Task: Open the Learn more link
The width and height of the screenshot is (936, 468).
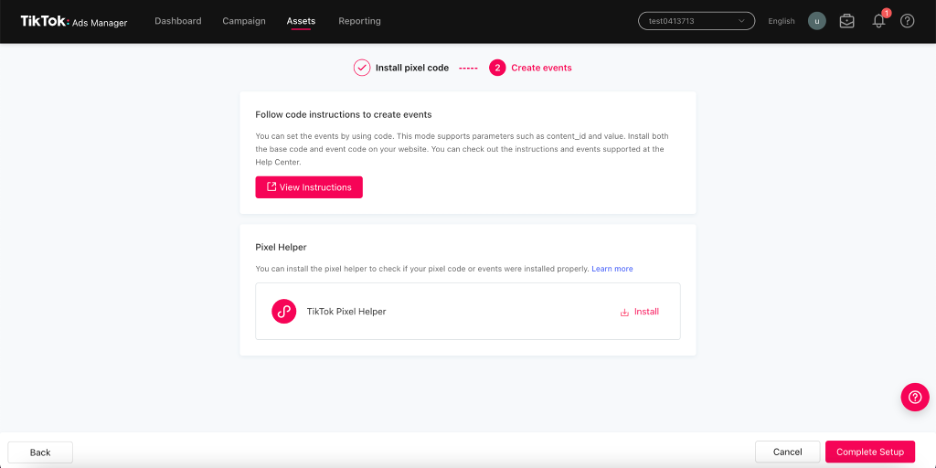Action: 612,269
